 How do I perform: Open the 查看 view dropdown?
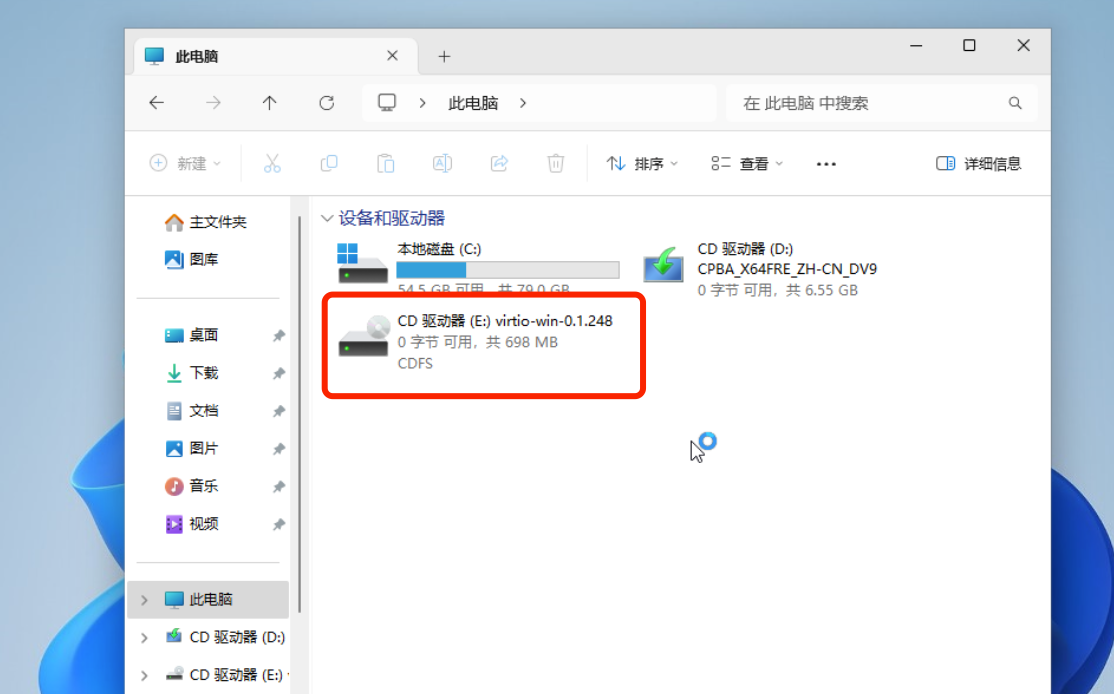(746, 163)
